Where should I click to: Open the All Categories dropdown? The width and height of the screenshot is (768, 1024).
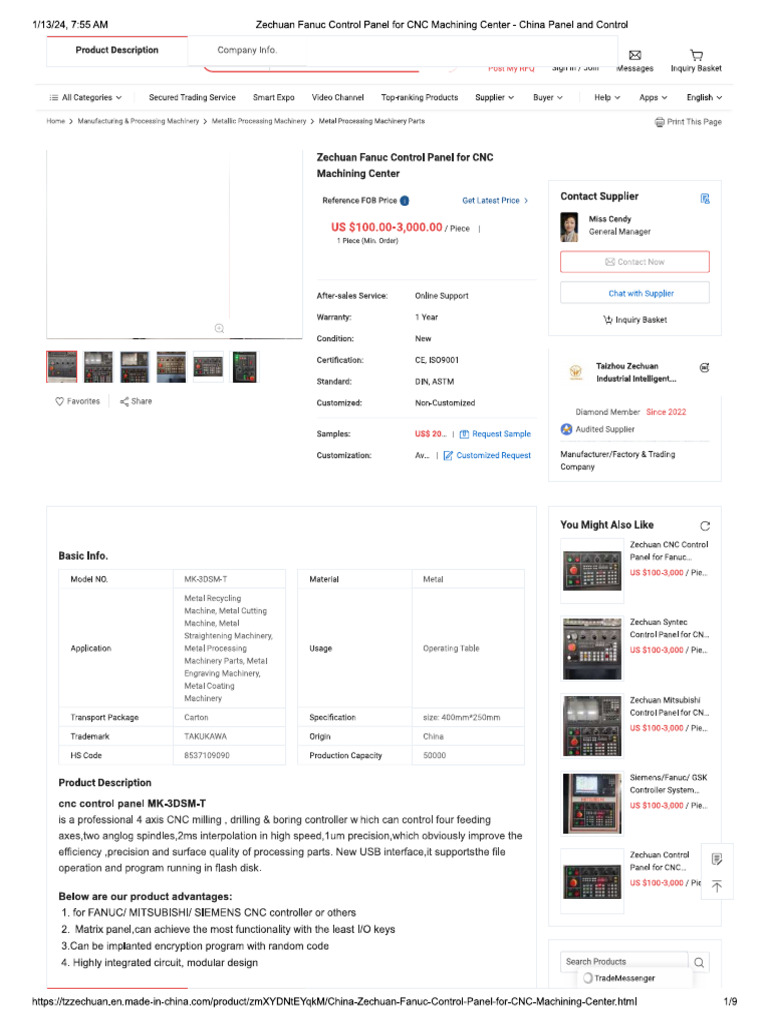pos(86,97)
